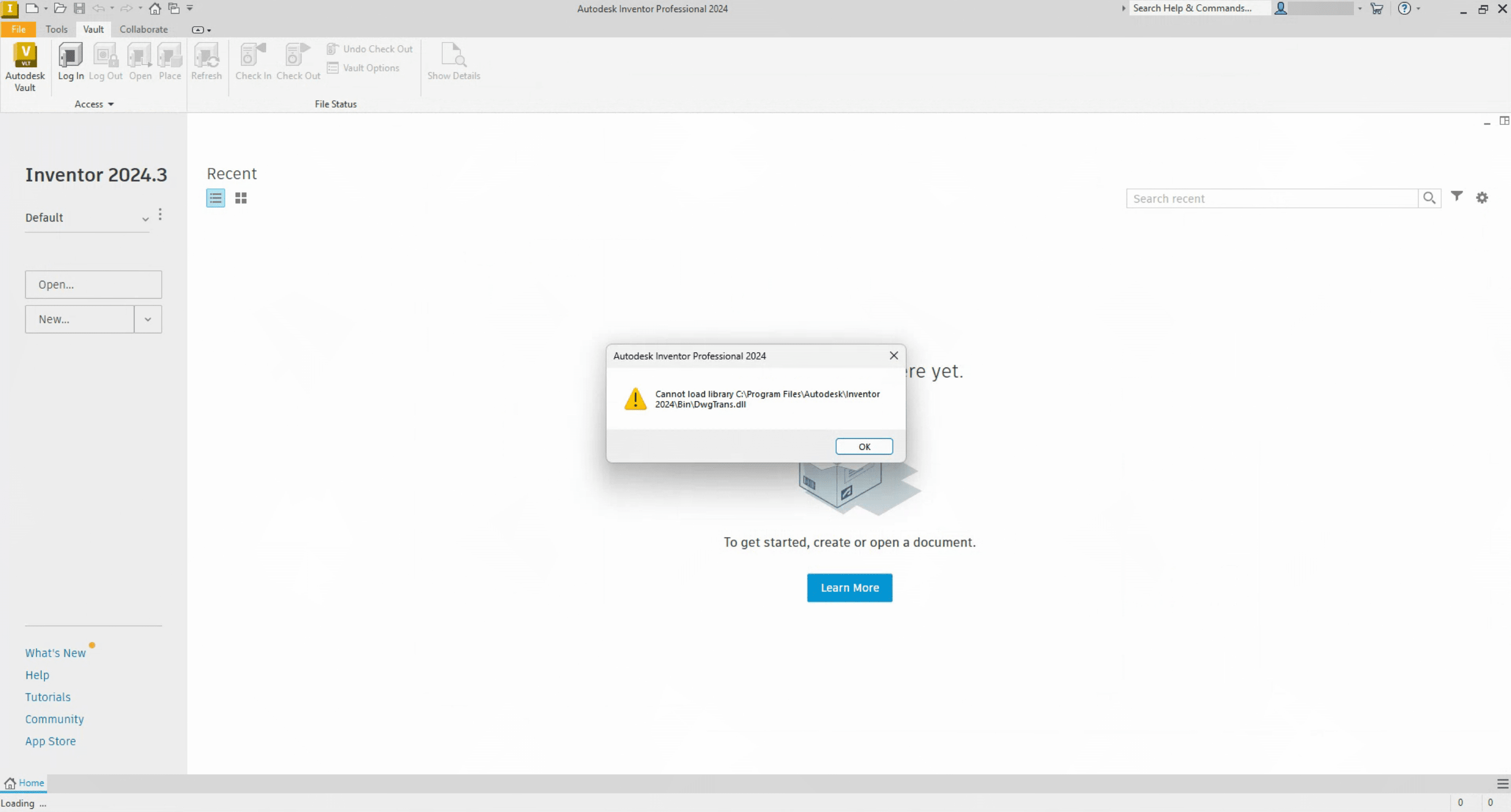Click Open folder icon in quick access toolbar
Viewport: 1511px width, 812px height.
pyautogui.click(x=60, y=8)
